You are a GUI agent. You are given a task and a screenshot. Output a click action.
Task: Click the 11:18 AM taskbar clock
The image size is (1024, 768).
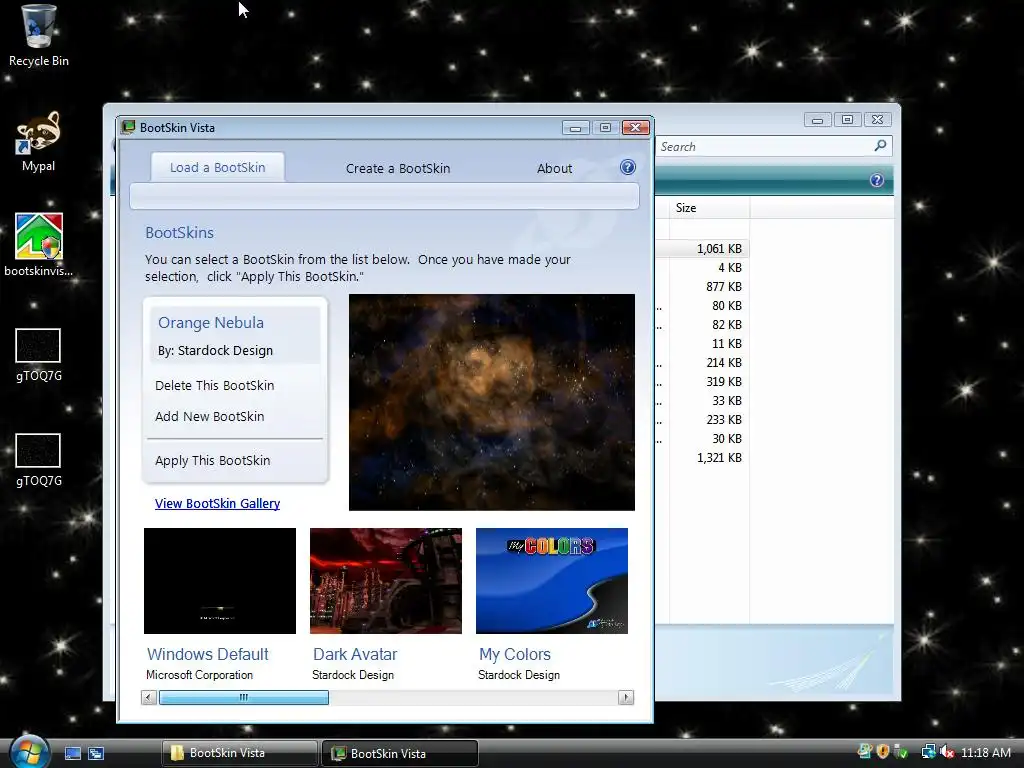(x=985, y=752)
